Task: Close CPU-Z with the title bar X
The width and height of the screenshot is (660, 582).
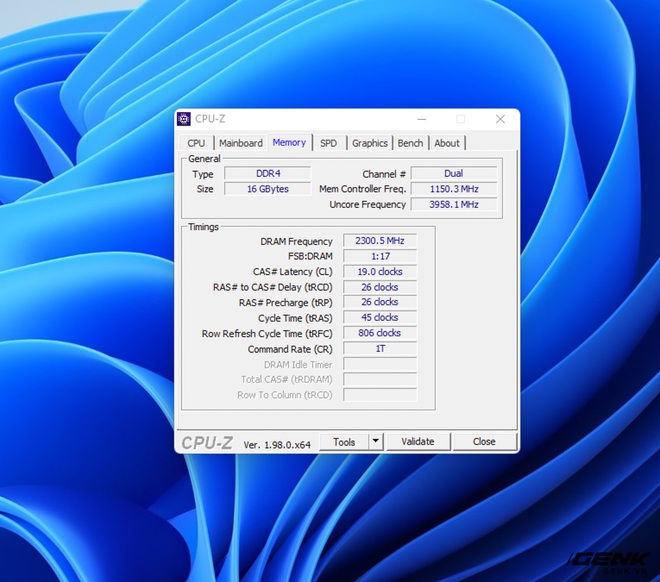Action: pyautogui.click(x=500, y=120)
